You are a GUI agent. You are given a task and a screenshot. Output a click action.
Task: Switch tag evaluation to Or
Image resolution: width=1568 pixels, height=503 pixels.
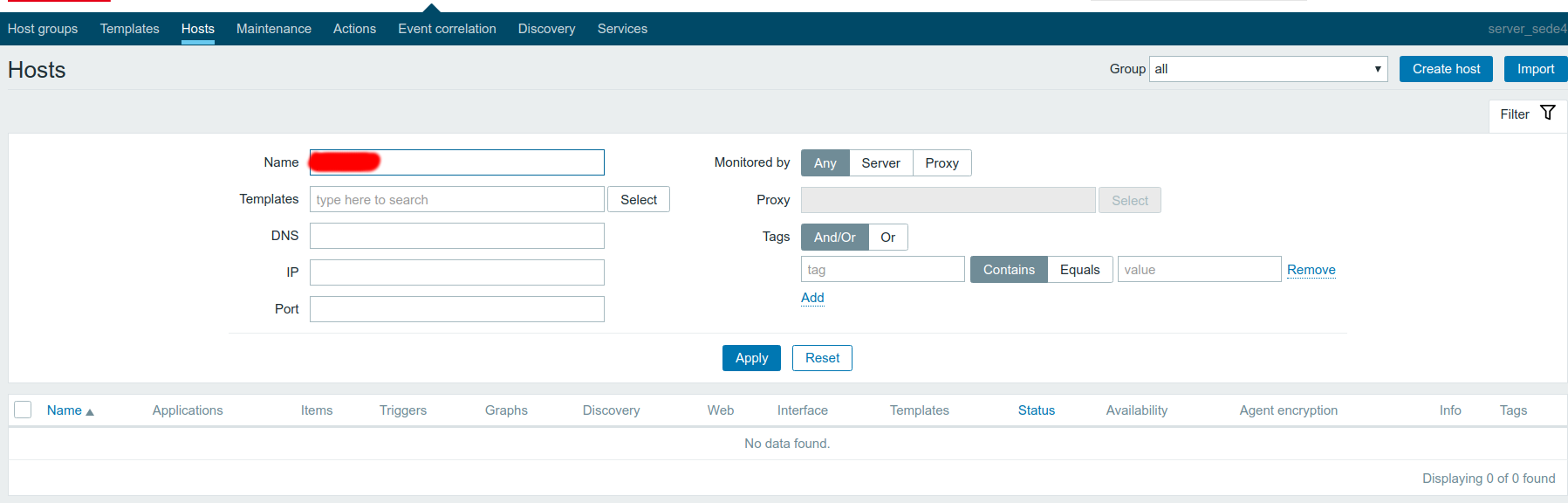pos(887,238)
